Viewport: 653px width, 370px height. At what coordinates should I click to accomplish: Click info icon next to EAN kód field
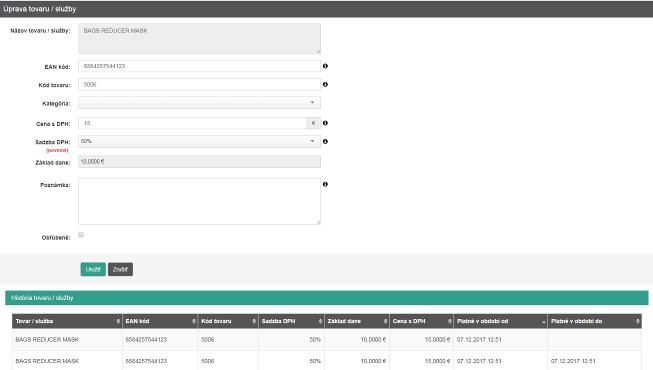[325, 66]
